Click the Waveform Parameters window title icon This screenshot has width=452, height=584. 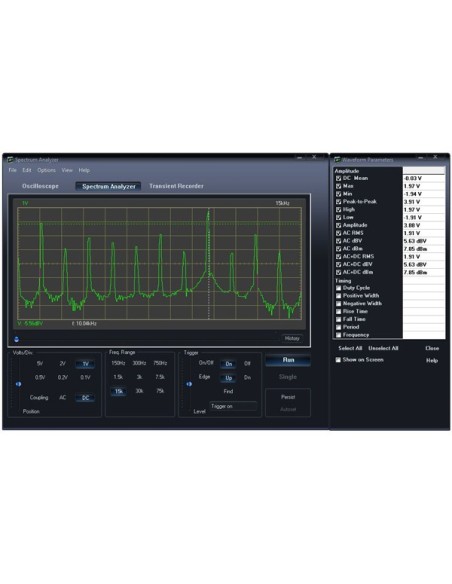click(337, 160)
